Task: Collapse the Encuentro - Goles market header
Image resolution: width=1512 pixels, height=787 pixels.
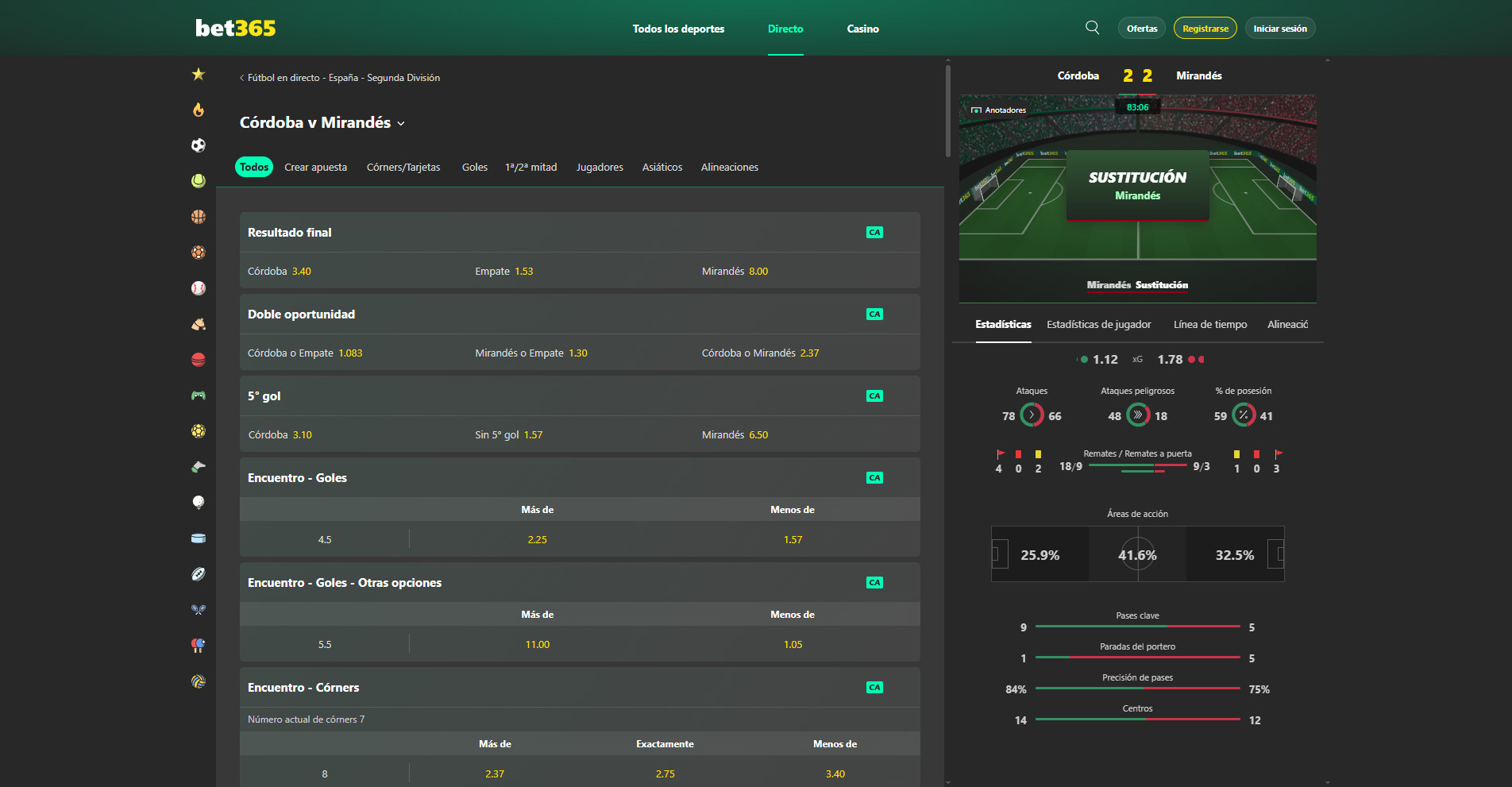Action: (x=580, y=478)
